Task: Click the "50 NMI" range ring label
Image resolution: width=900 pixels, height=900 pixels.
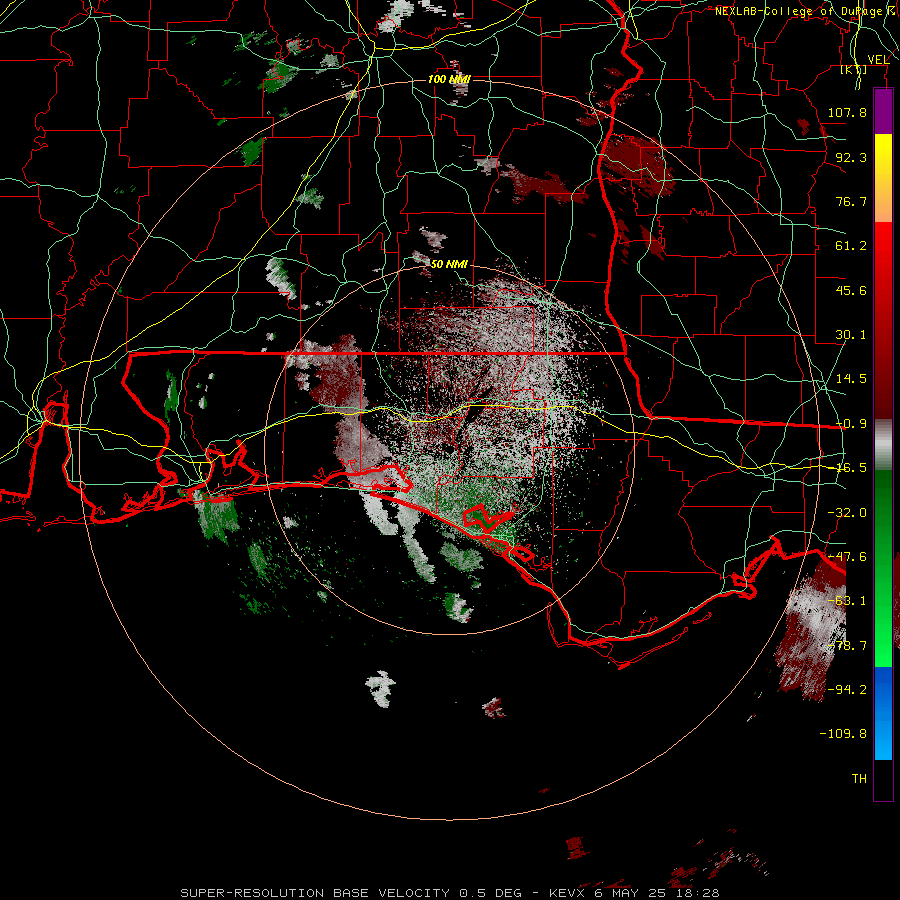Action: 449,264
